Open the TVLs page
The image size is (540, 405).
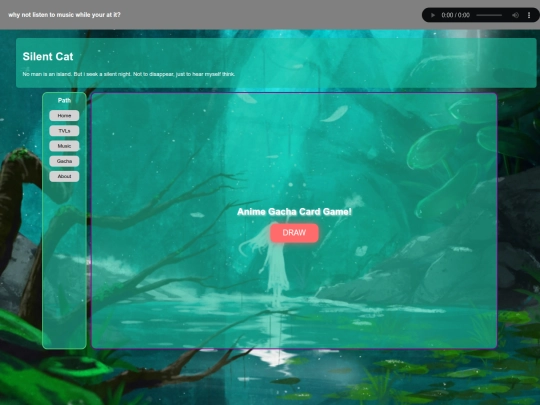click(64, 131)
